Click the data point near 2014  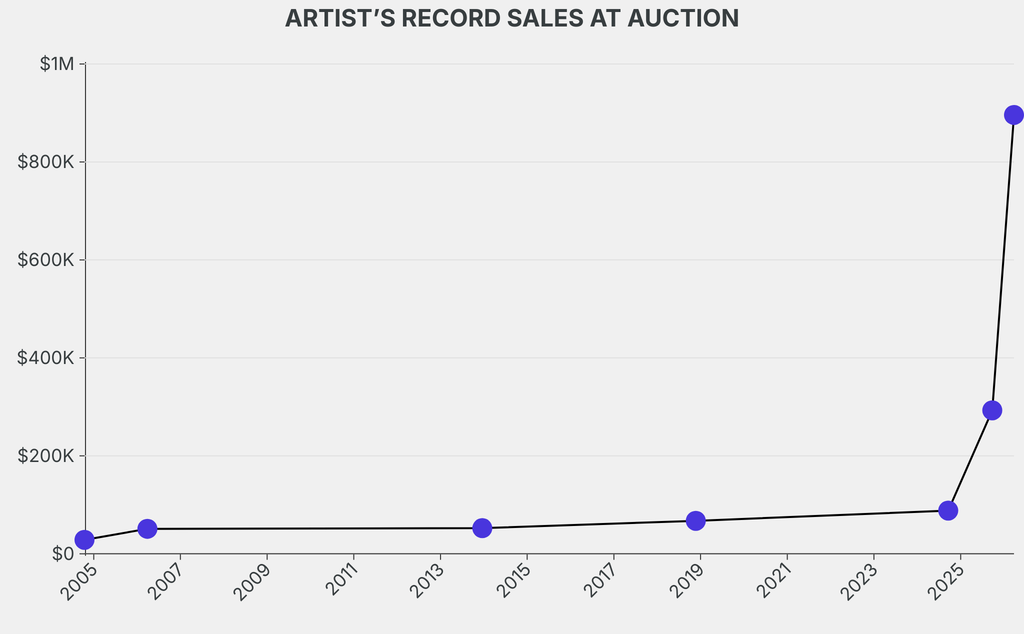482,528
